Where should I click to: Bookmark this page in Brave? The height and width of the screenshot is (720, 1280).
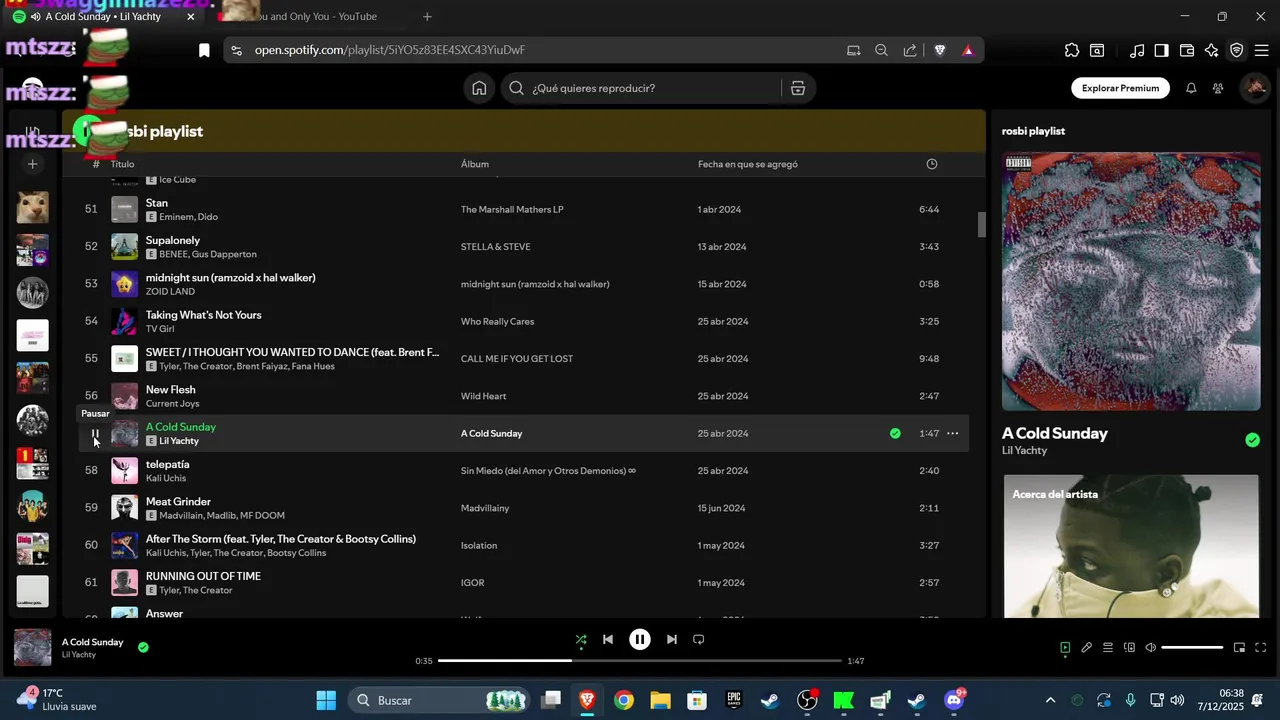tap(204, 50)
